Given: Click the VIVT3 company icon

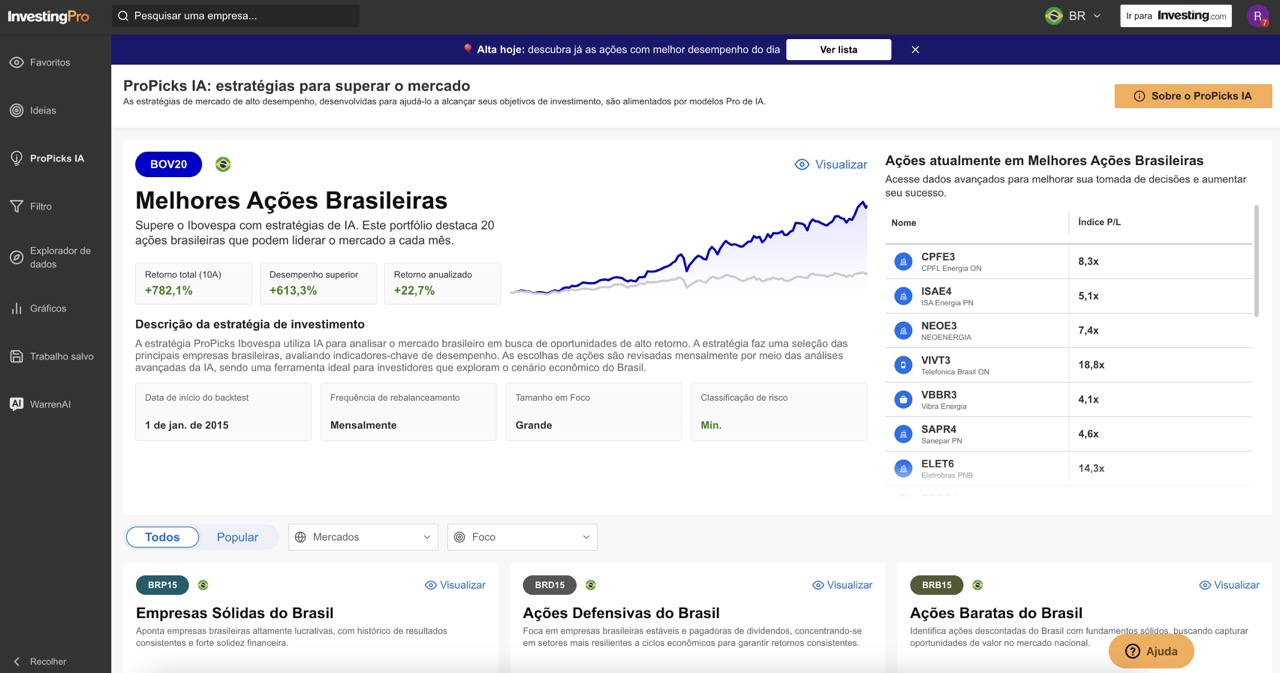Looking at the screenshot, I should (x=903, y=365).
